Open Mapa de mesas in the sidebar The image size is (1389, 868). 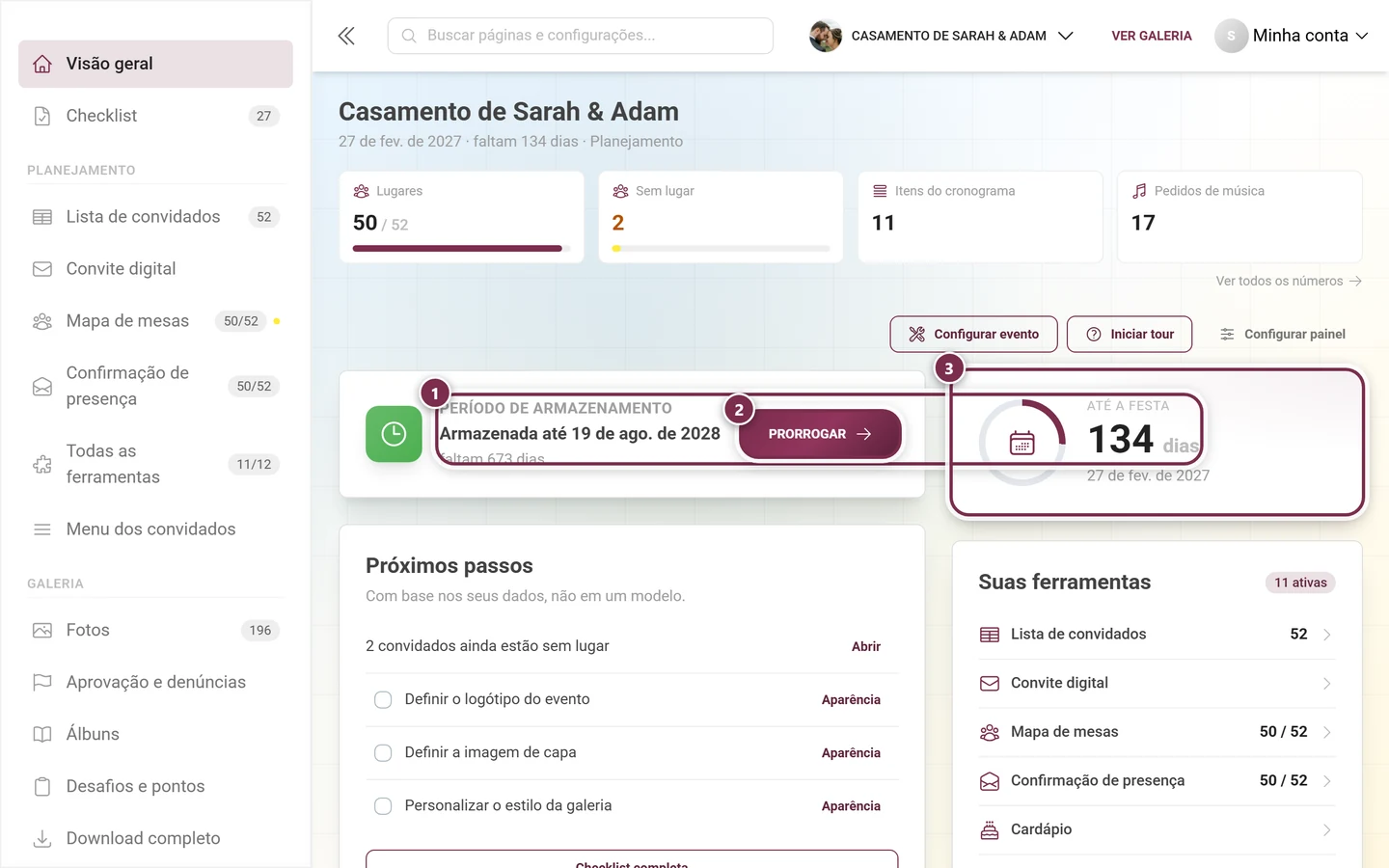pyautogui.click(x=155, y=321)
